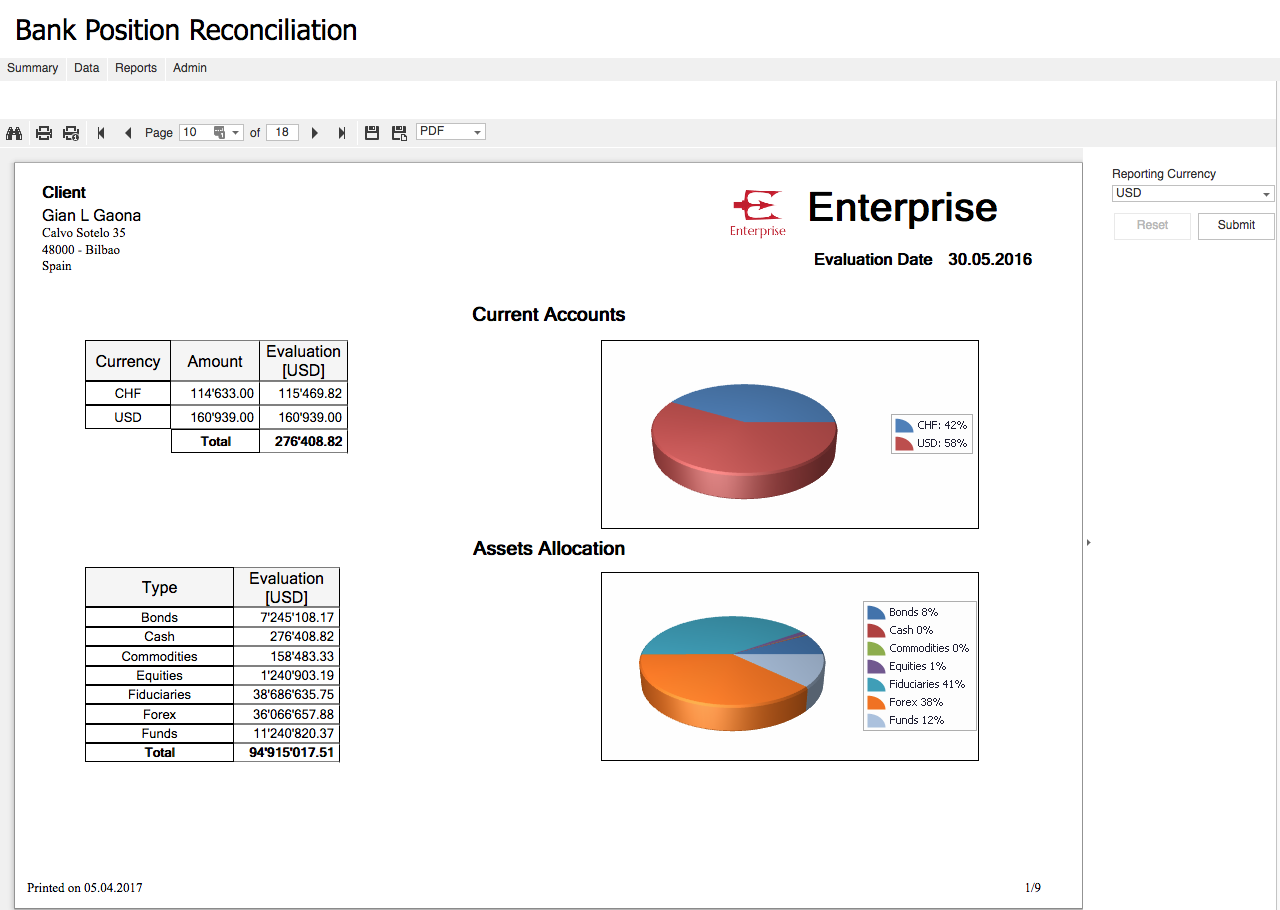Go to the previous page
Viewport: 1280px width, 910px height.
127,133
